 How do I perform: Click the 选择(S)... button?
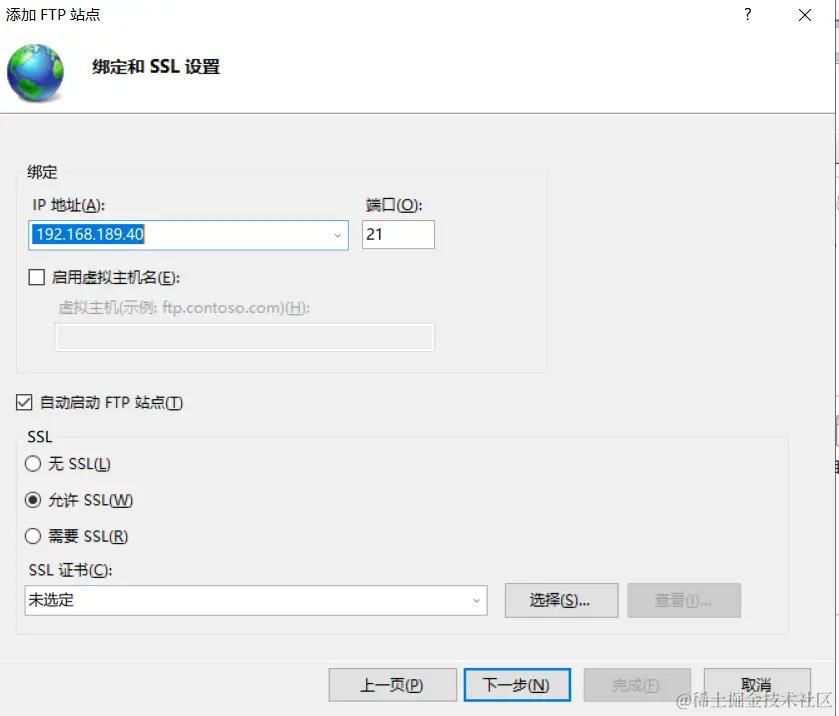coord(561,600)
